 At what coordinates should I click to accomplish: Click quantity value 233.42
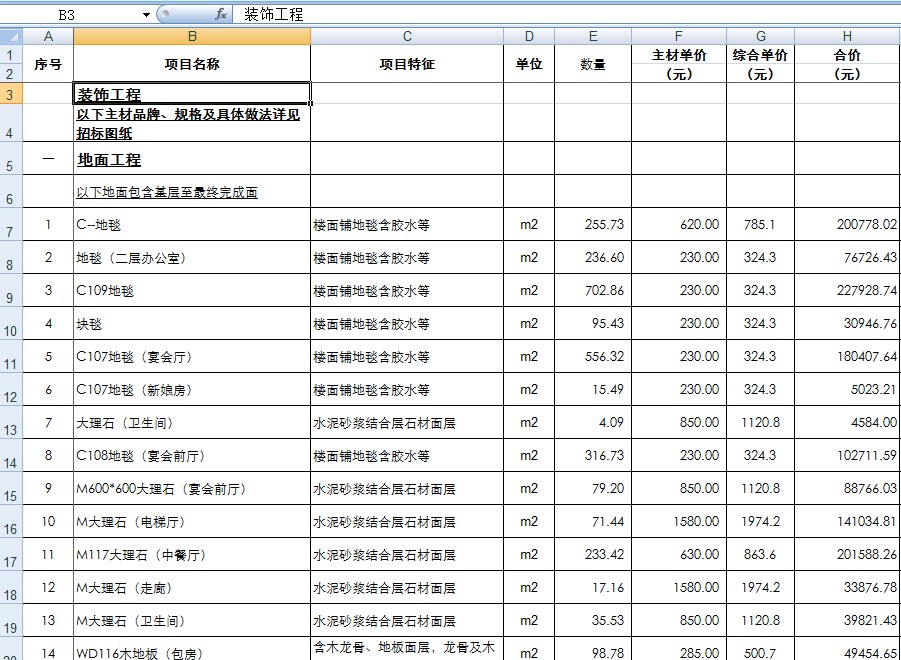click(x=593, y=554)
